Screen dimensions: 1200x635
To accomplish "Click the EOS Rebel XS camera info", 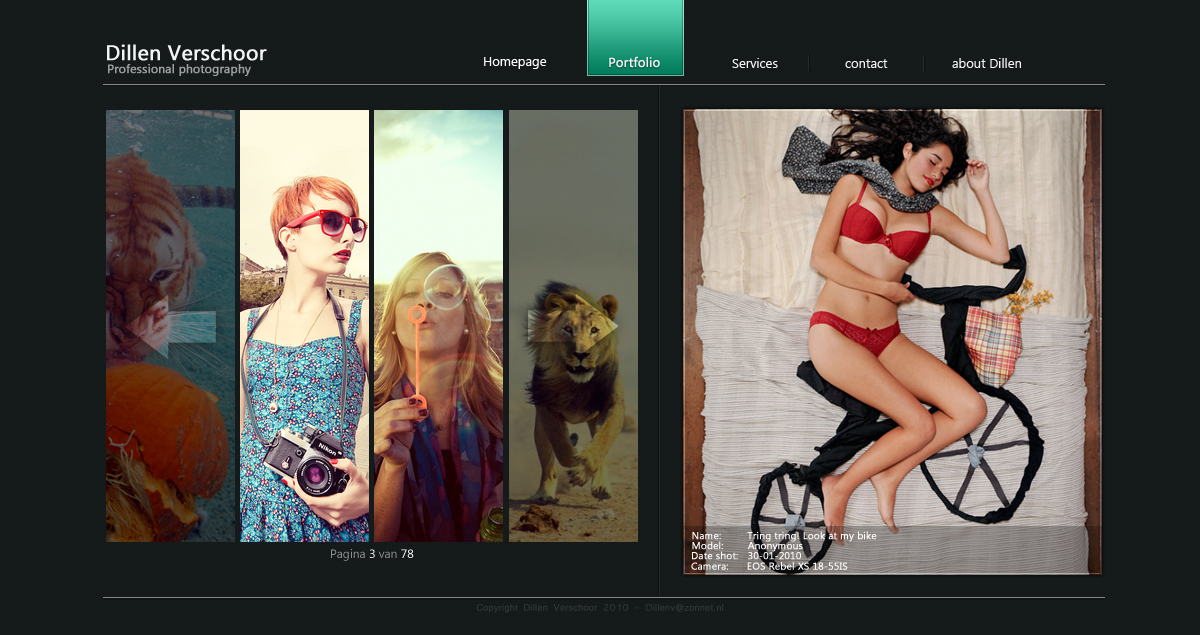I will tap(797, 567).
